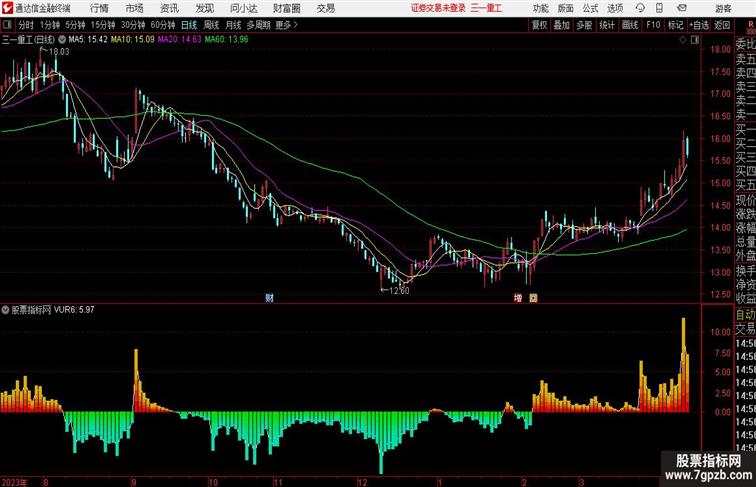Screen dimensions: 756x487
Task: Click the 复权 adjustment button
Action: click(540, 25)
